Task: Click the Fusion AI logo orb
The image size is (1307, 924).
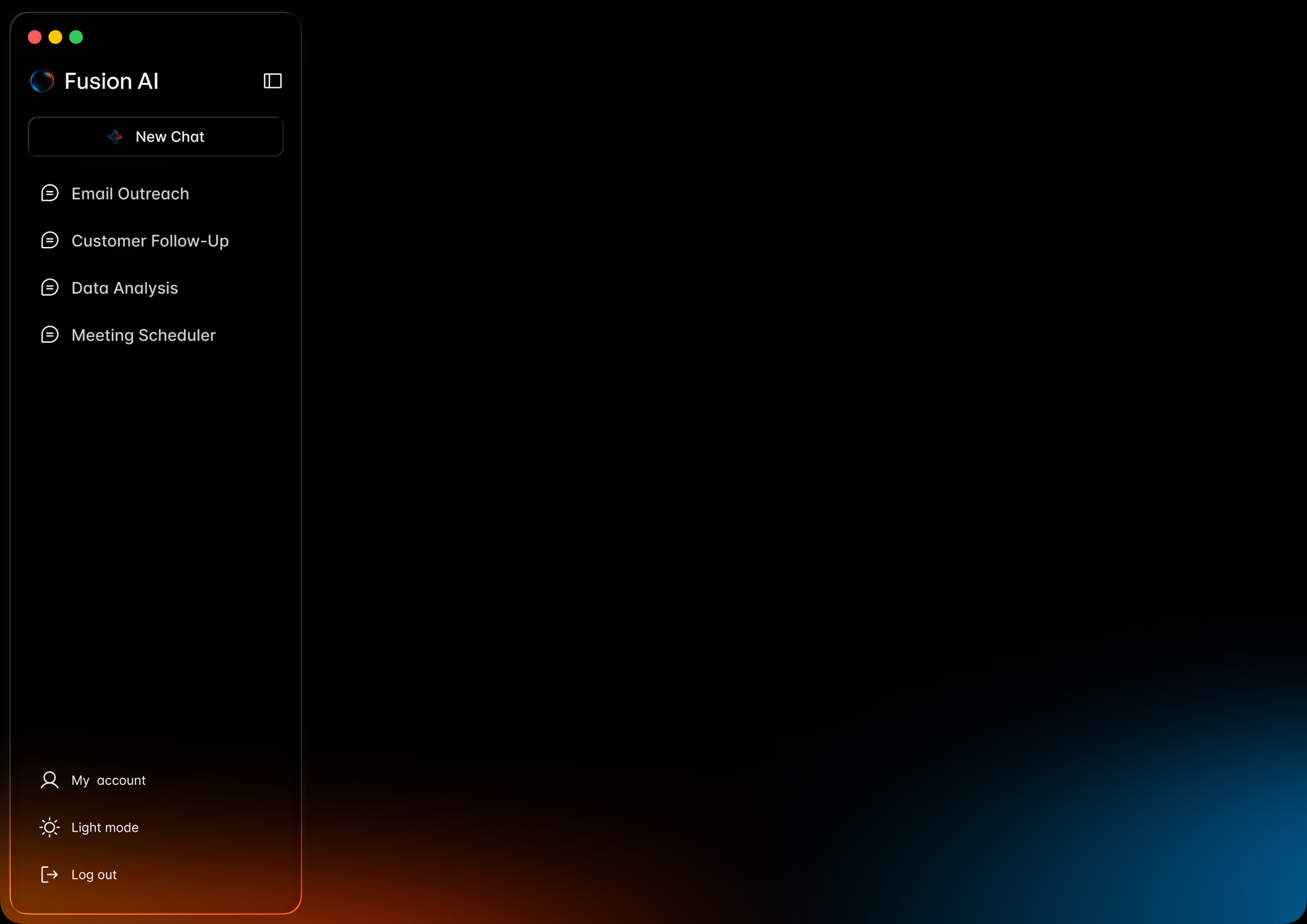Action: pyautogui.click(x=42, y=81)
